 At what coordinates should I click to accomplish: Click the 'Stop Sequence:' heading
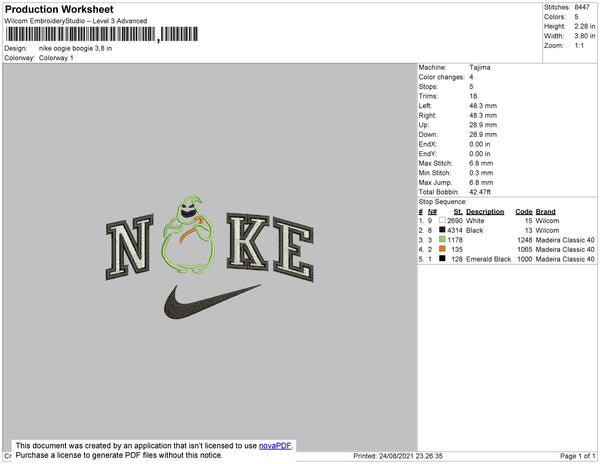[x=442, y=202]
